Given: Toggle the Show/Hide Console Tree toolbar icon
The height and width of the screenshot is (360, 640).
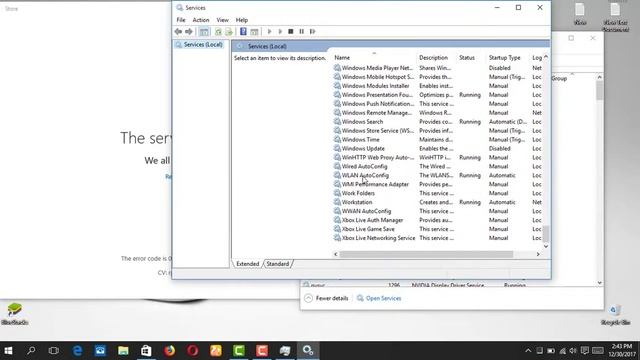Looking at the screenshot, I should click(204, 31).
